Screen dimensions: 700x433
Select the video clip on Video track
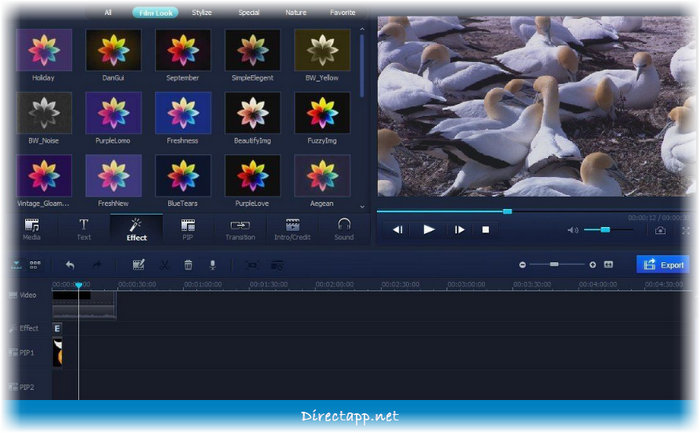[84, 305]
